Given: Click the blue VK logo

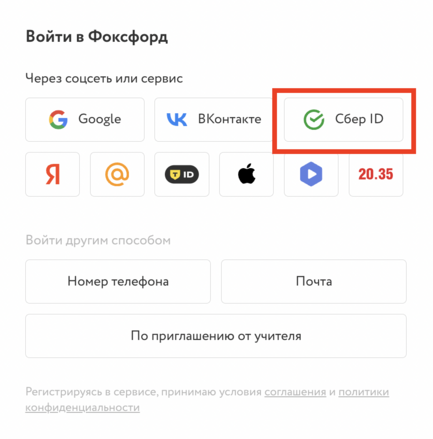Looking at the screenshot, I should [x=177, y=119].
